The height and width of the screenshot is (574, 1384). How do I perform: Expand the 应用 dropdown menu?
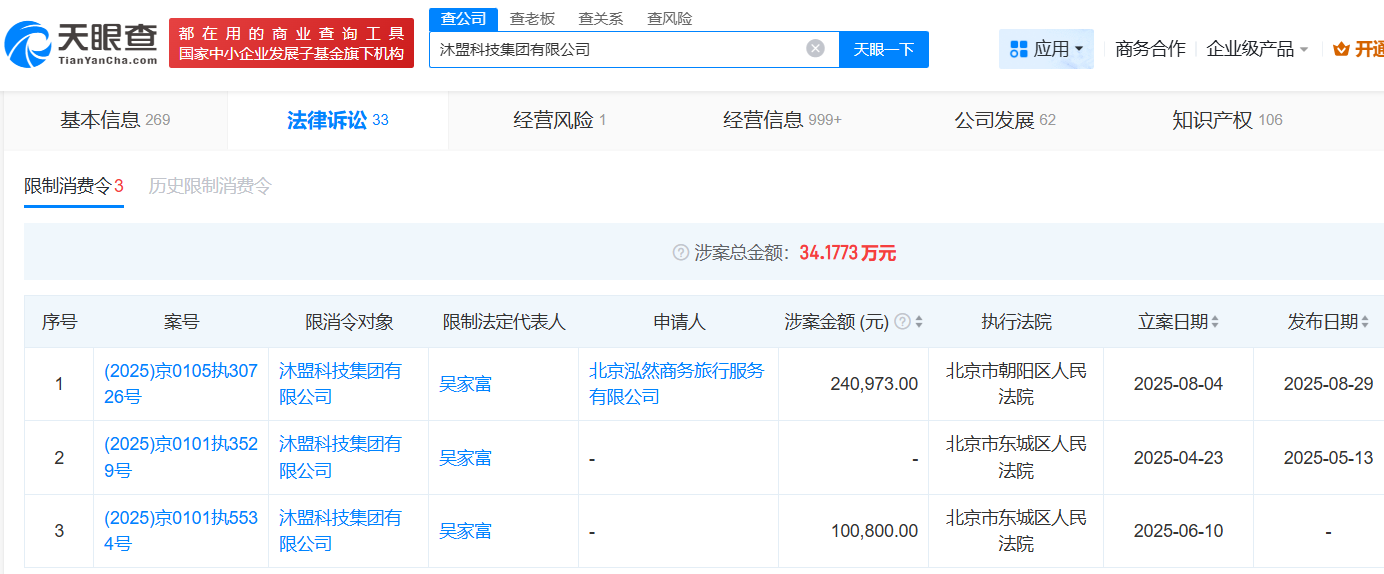pyautogui.click(x=1078, y=49)
